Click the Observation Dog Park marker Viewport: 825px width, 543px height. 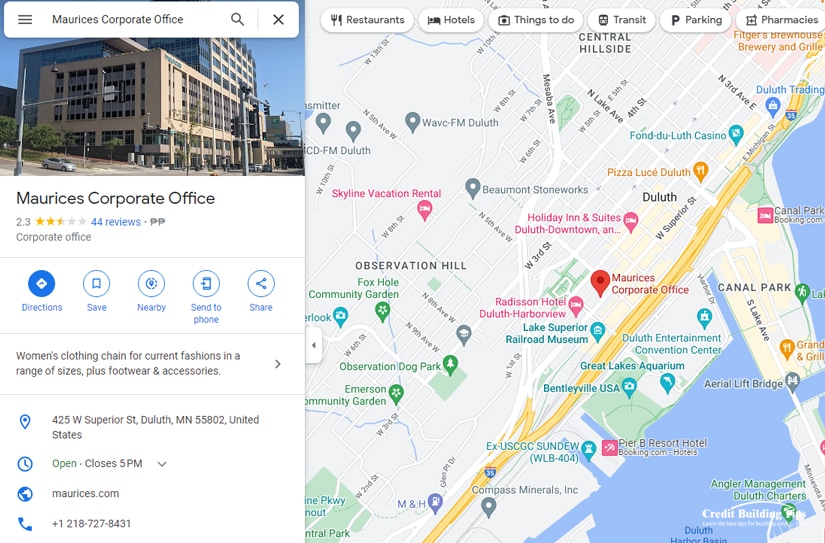[450, 365]
